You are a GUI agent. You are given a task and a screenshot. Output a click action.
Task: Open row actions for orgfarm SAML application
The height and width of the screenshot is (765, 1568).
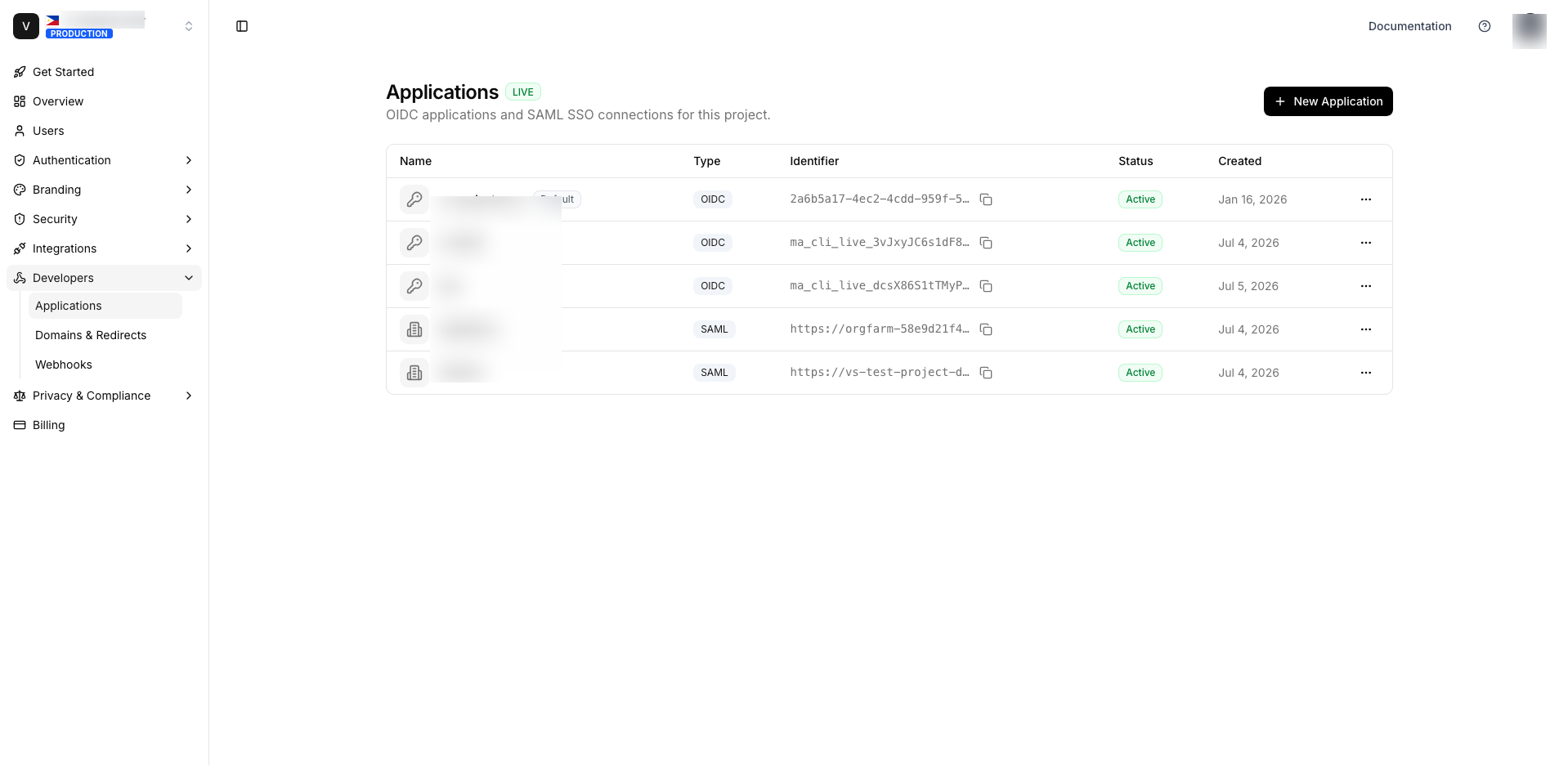point(1366,329)
